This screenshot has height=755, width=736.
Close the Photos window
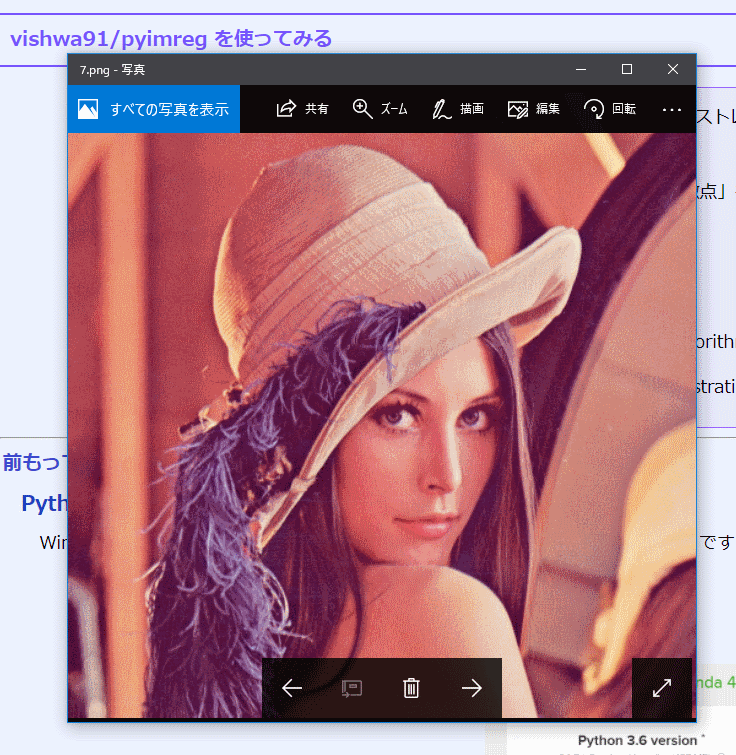click(x=673, y=69)
